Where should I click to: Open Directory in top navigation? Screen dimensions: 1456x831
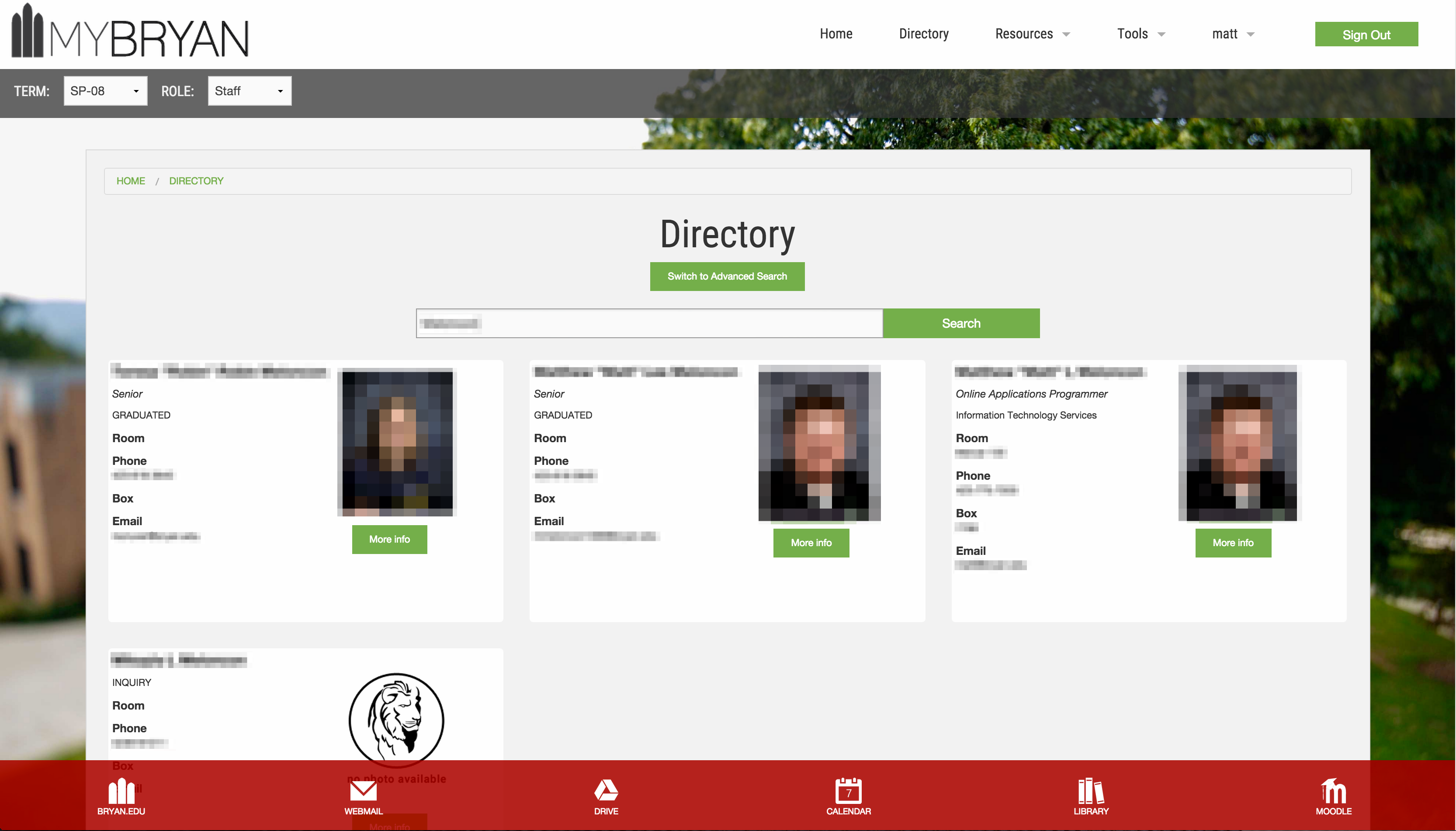coord(923,34)
